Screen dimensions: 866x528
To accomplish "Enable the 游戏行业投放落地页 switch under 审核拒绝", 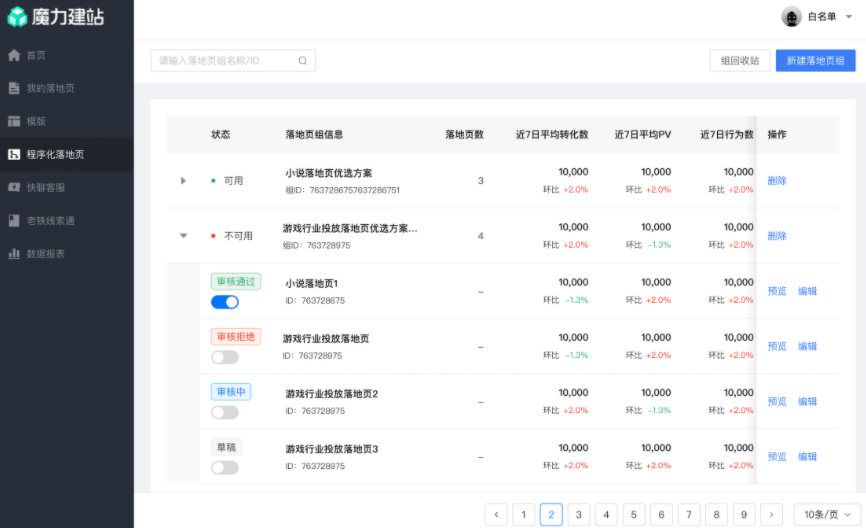I will pyautogui.click(x=225, y=357).
